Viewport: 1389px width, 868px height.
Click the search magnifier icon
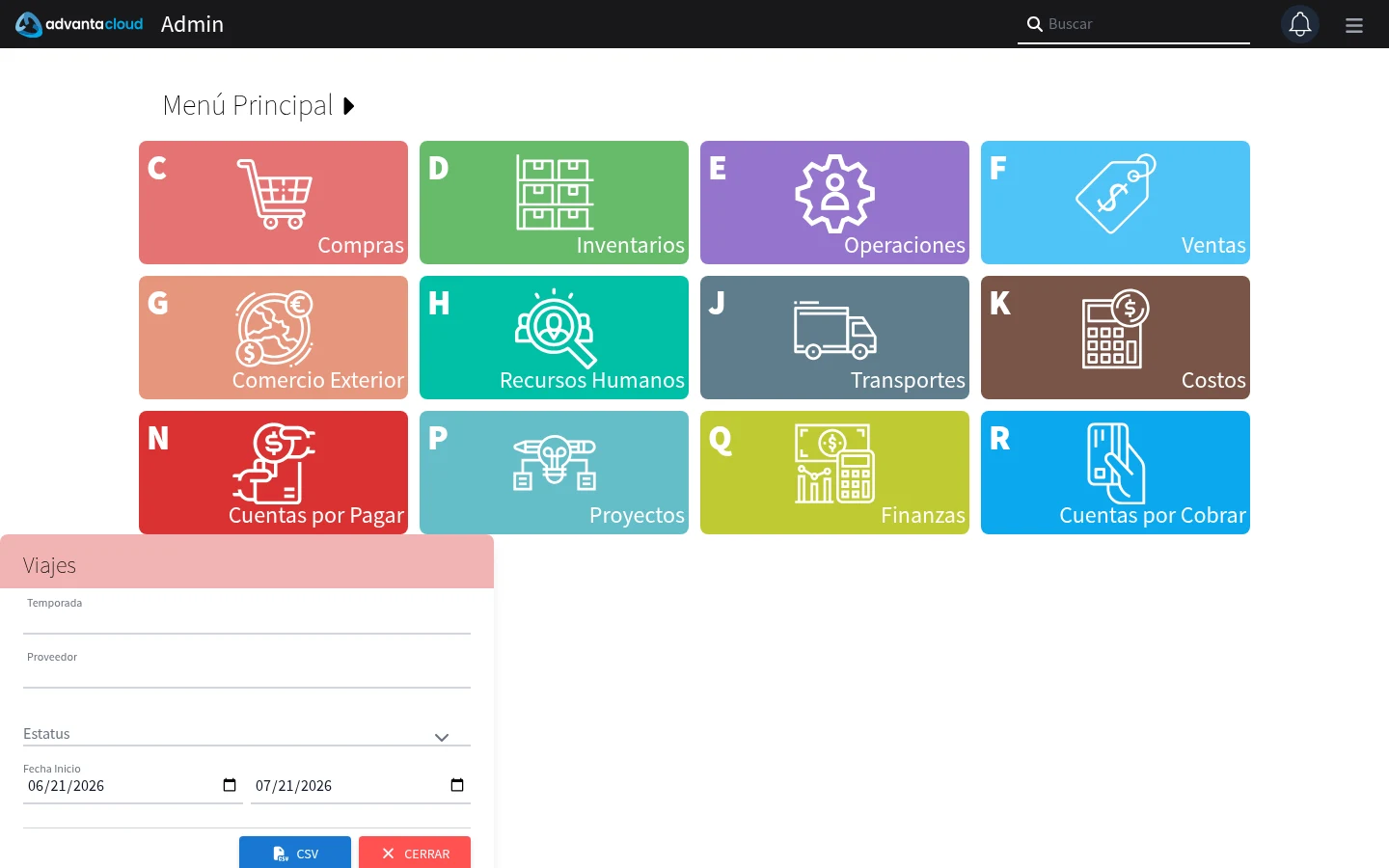pyautogui.click(x=1034, y=24)
